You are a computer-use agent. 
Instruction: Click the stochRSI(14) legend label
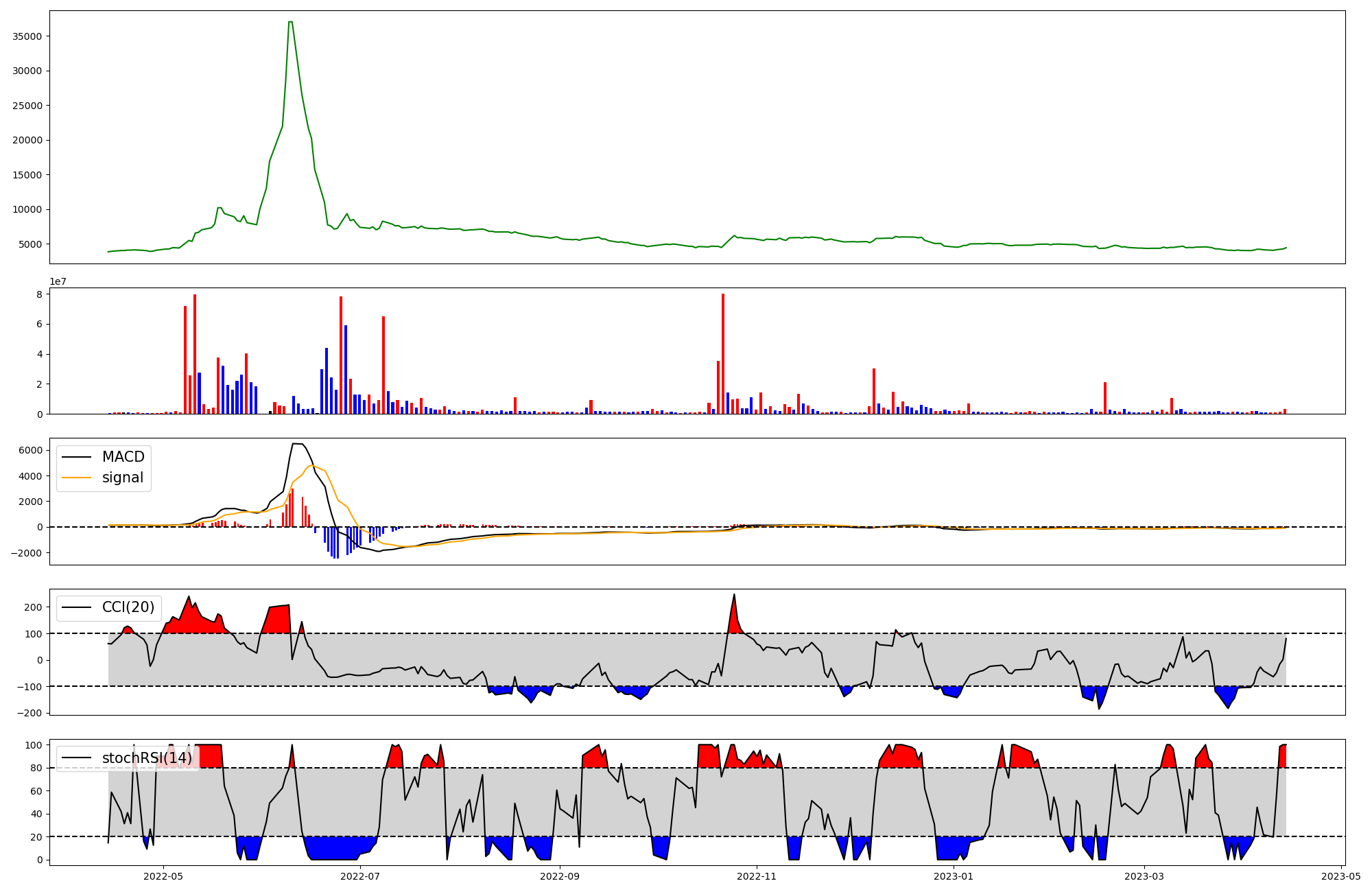147,758
